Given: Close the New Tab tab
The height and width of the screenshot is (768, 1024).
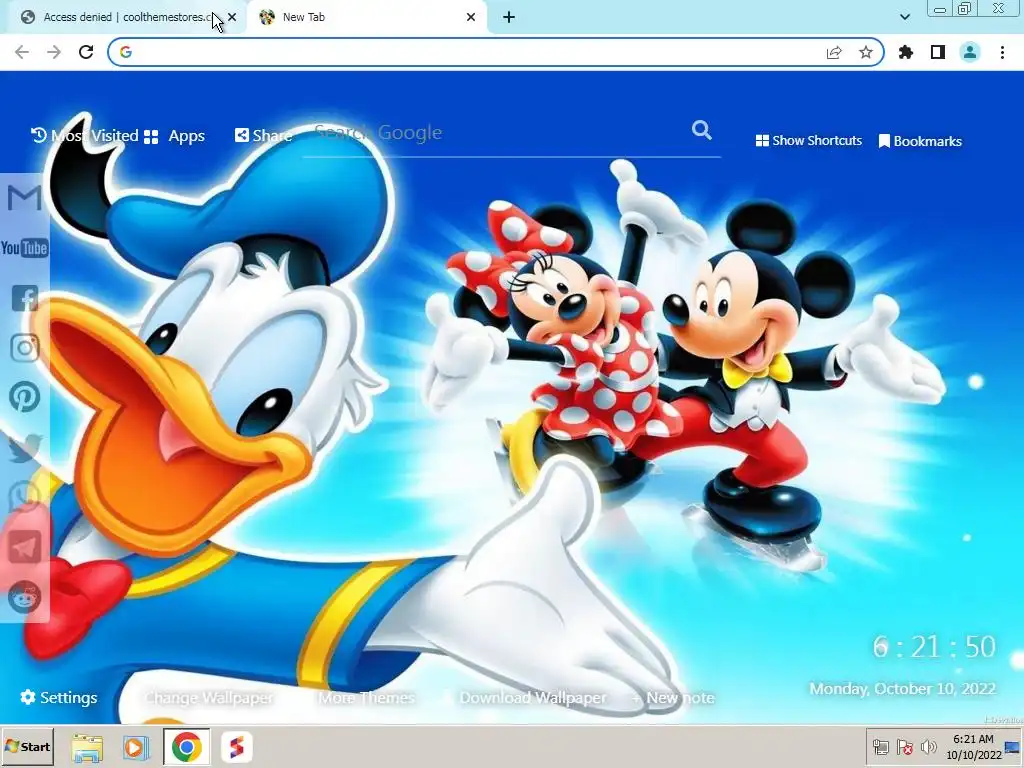Looking at the screenshot, I should (x=471, y=18).
